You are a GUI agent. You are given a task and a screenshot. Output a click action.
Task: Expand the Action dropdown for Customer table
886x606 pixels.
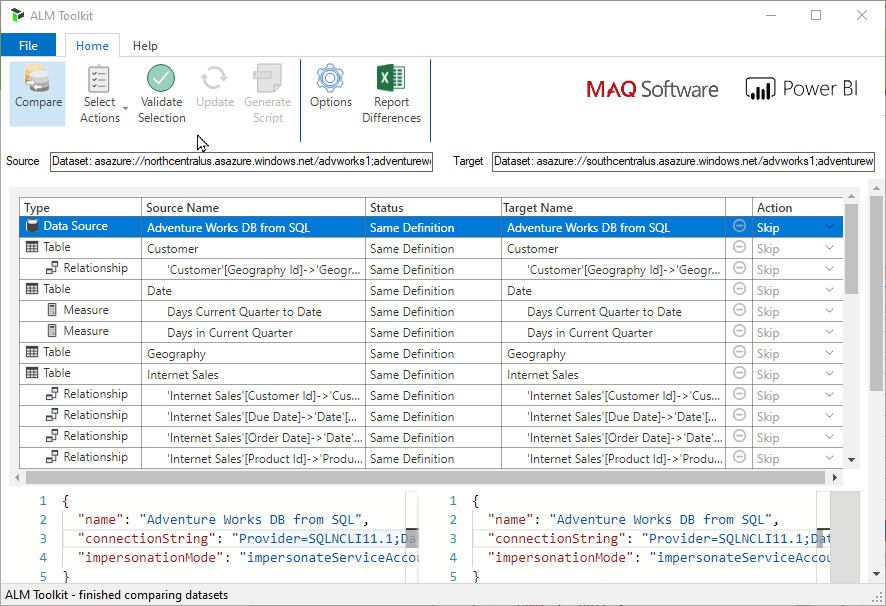(x=829, y=248)
